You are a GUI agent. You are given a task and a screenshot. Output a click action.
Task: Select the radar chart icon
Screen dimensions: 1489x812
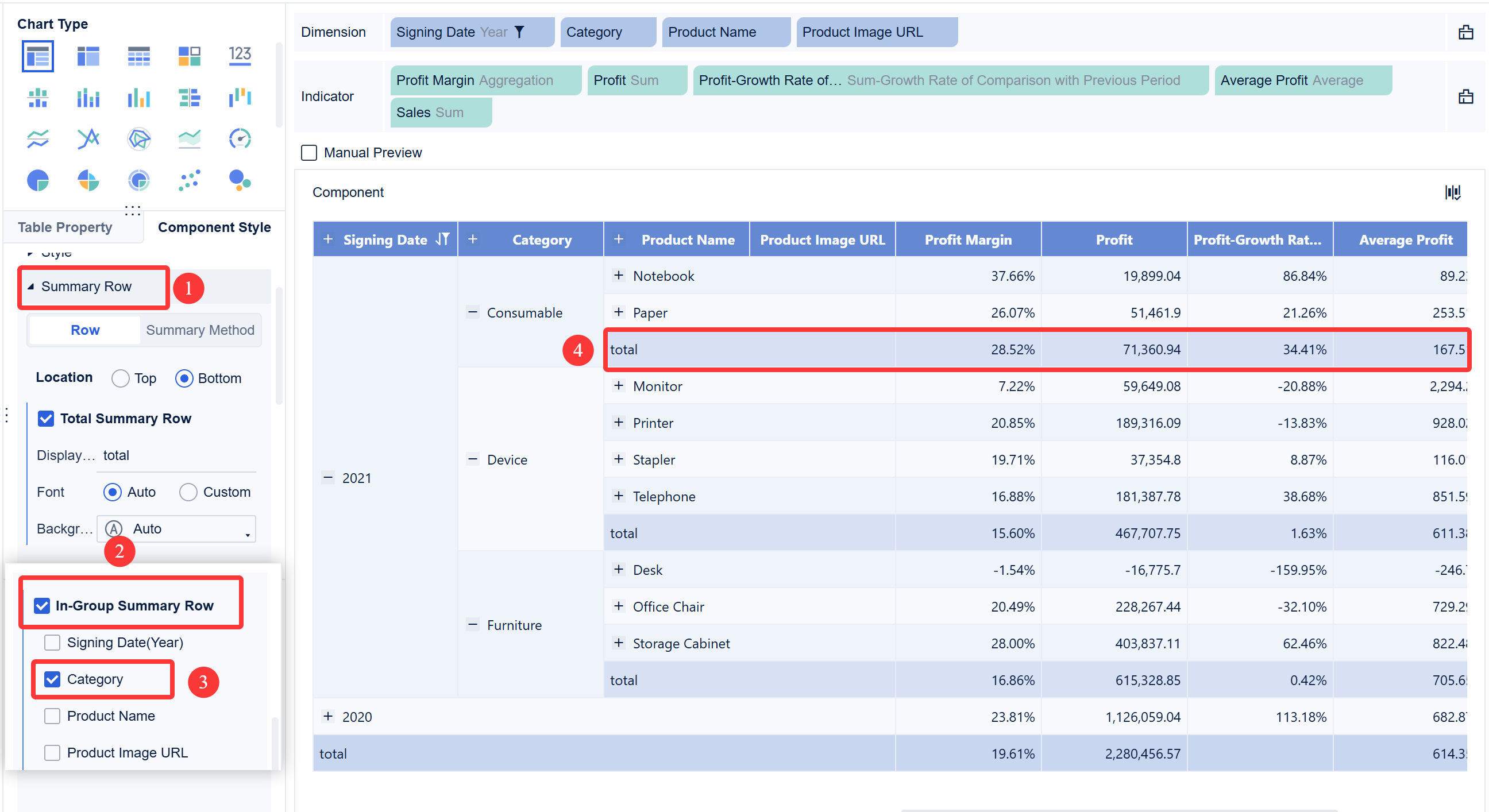(x=138, y=139)
